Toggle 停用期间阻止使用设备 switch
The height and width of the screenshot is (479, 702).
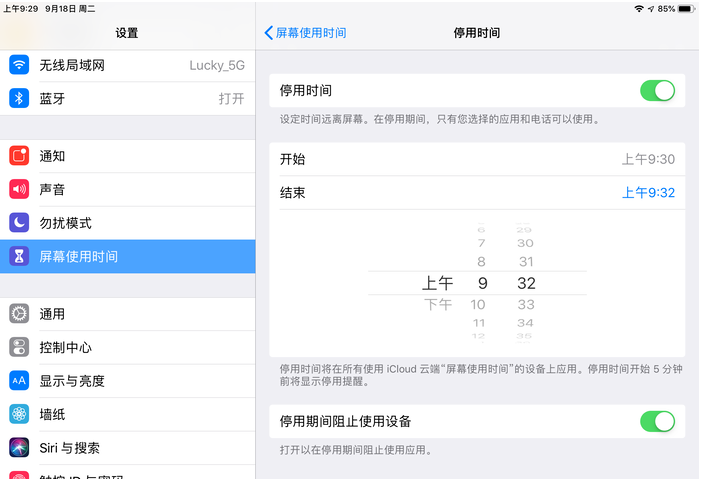click(657, 421)
